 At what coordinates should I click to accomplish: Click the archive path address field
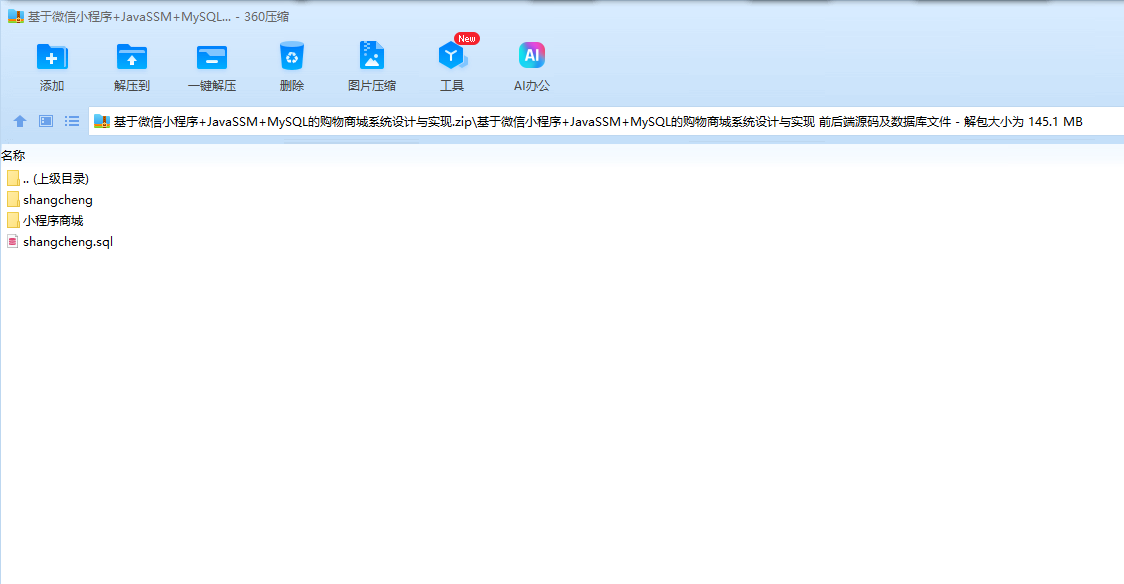(x=606, y=122)
